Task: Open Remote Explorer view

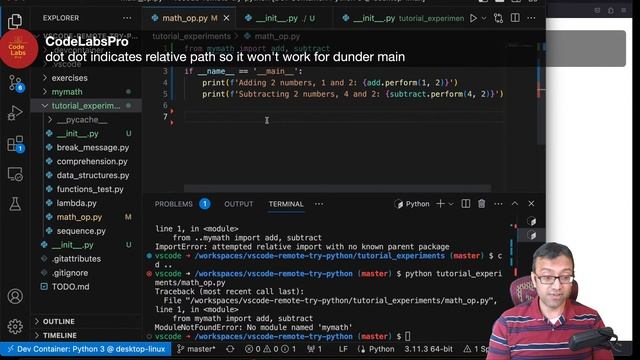Action: pos(15,174)
